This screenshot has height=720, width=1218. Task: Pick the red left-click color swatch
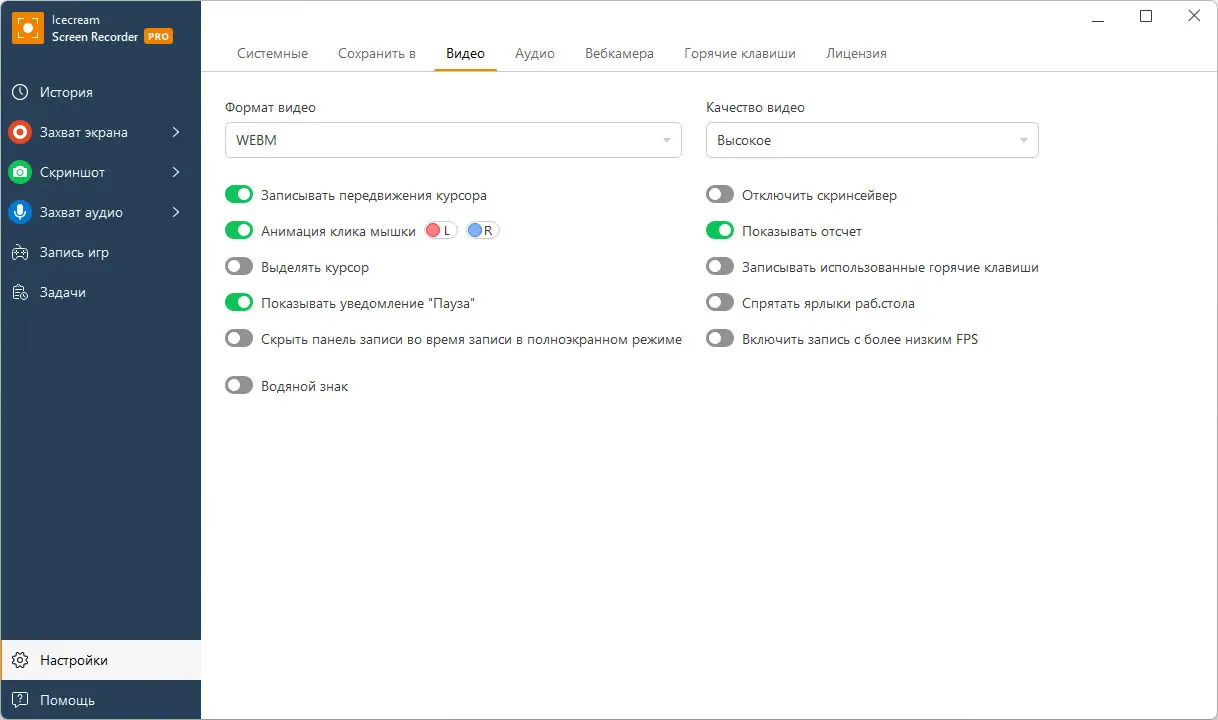click(x=434, y=231)
